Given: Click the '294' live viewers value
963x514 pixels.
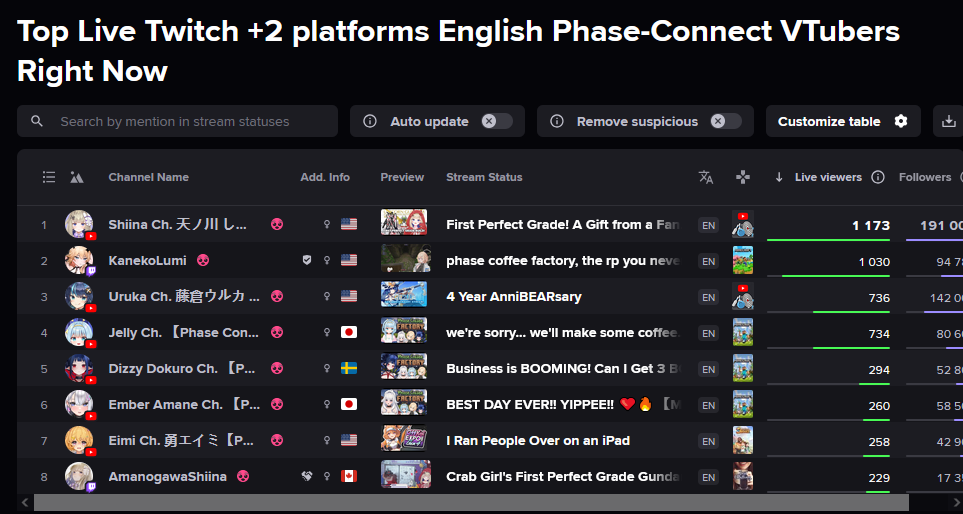Looking at the screenshot, I should (879, 370).
